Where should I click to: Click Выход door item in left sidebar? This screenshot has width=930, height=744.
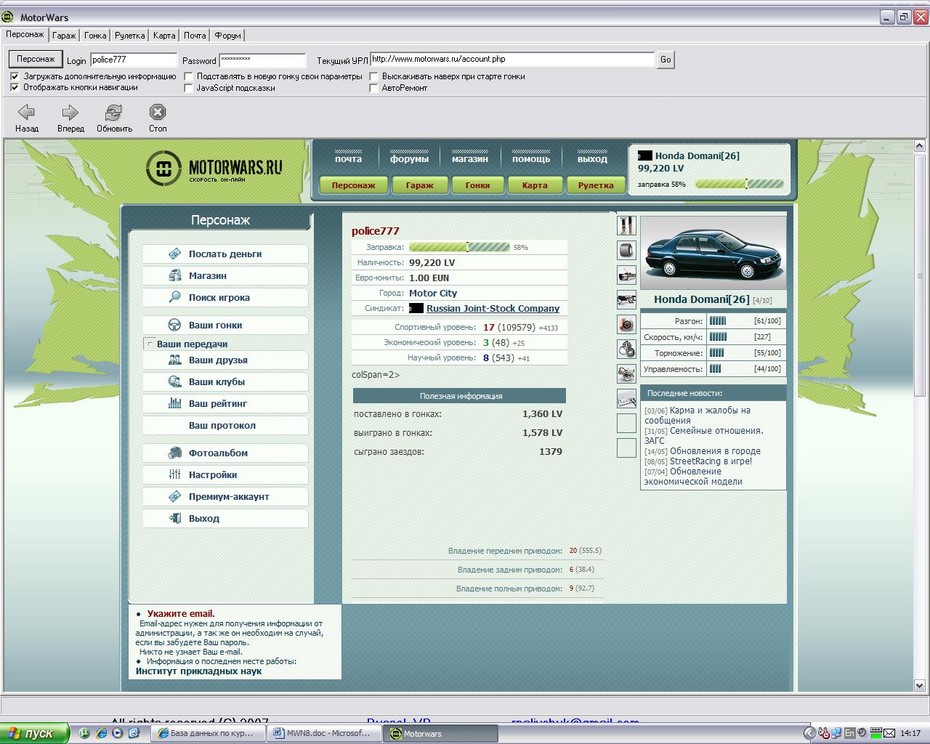tap(225, 519)
